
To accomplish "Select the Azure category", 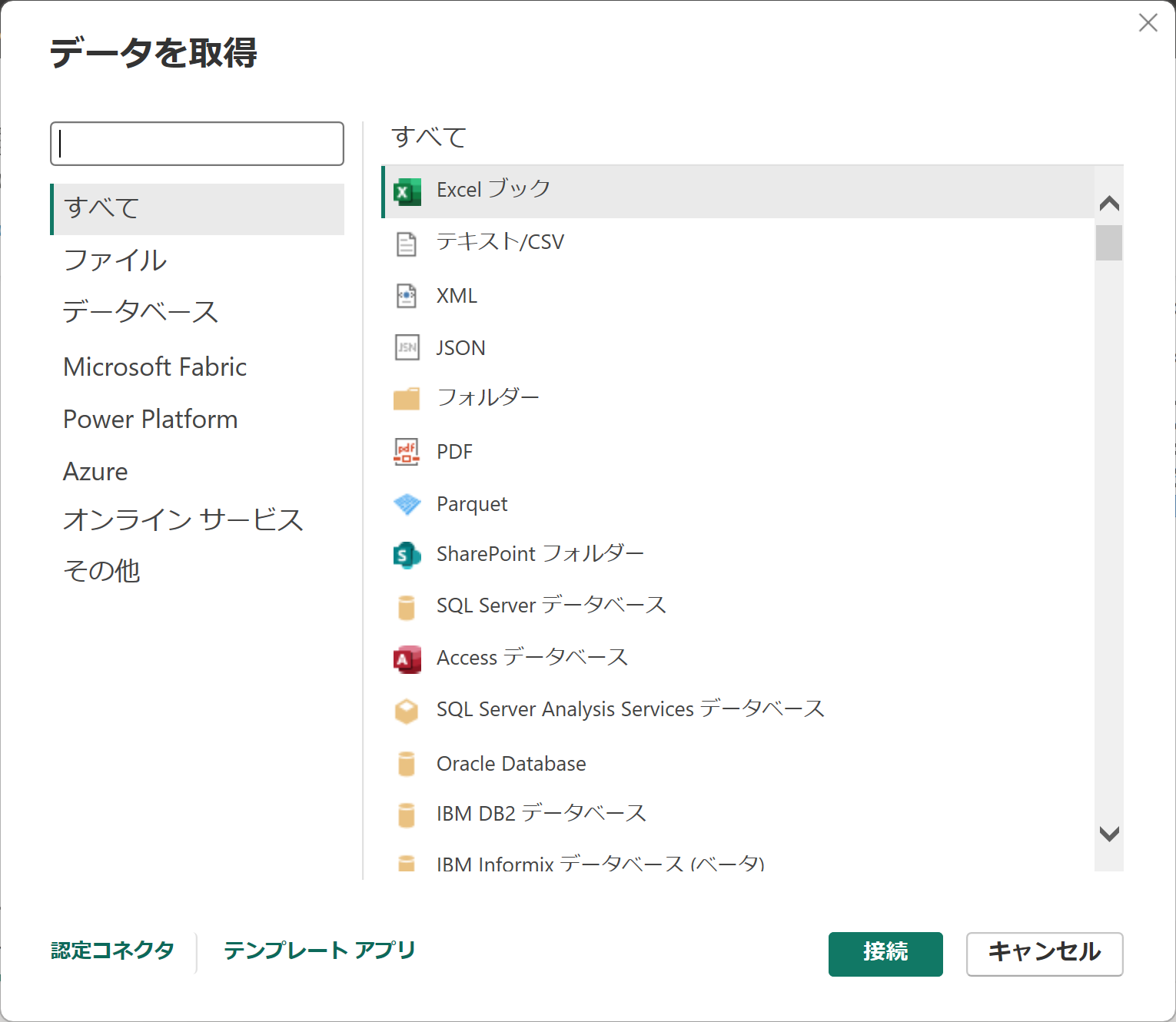I will (x=198, y=471).
